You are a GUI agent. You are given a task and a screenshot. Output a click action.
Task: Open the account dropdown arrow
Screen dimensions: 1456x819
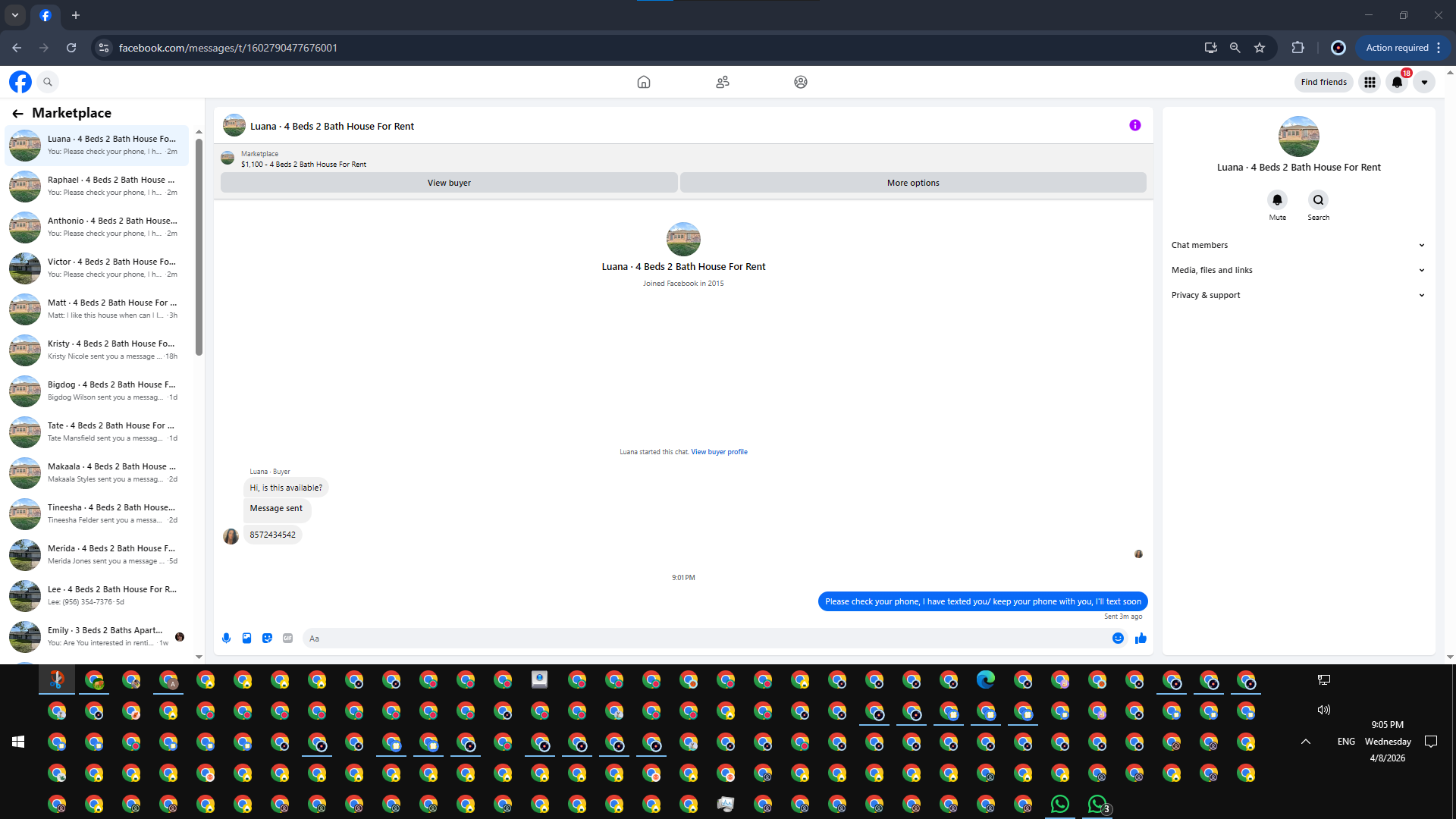click(x=1424, y=82)
